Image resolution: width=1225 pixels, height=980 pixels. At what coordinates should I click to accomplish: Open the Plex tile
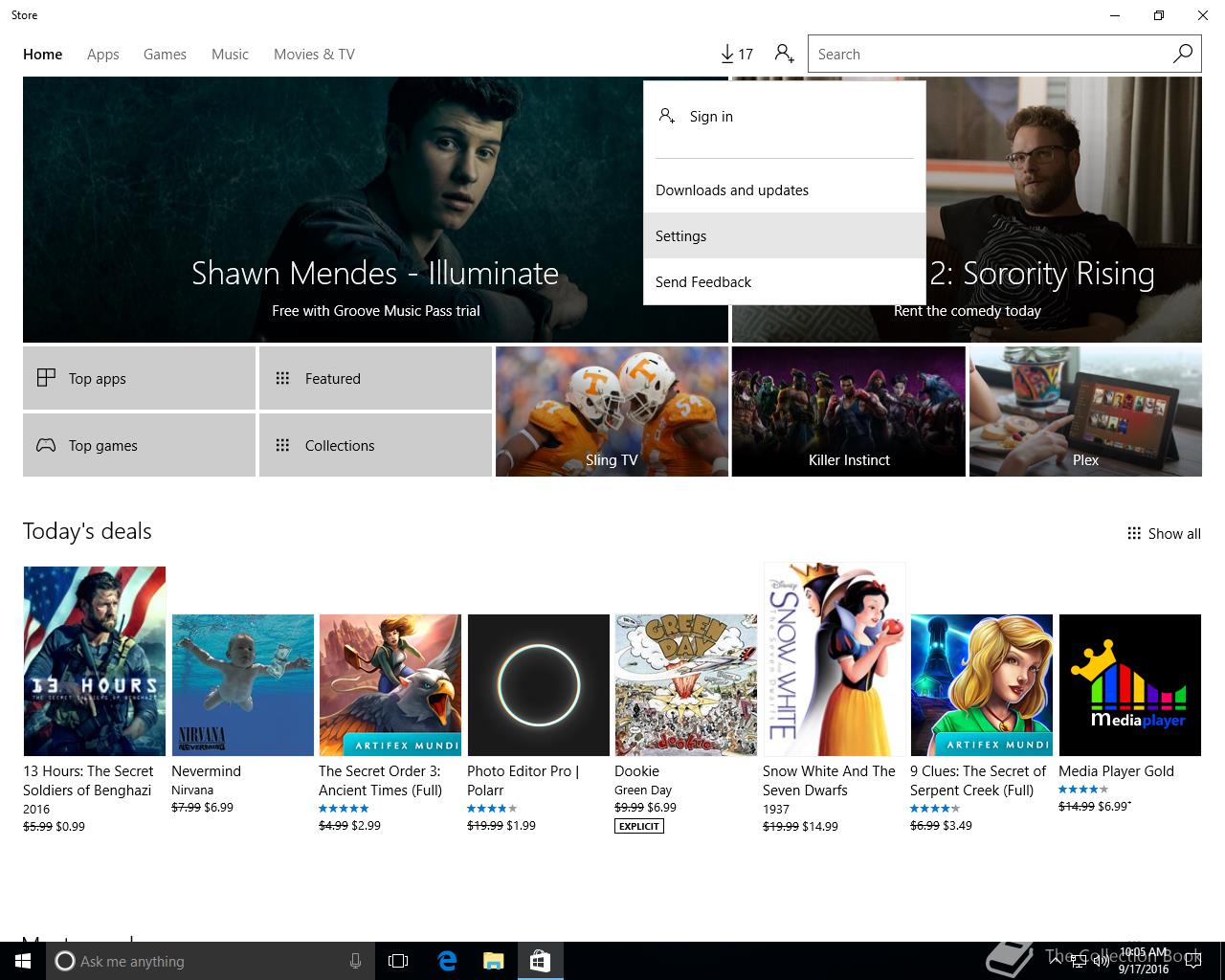click(1085, 412)
